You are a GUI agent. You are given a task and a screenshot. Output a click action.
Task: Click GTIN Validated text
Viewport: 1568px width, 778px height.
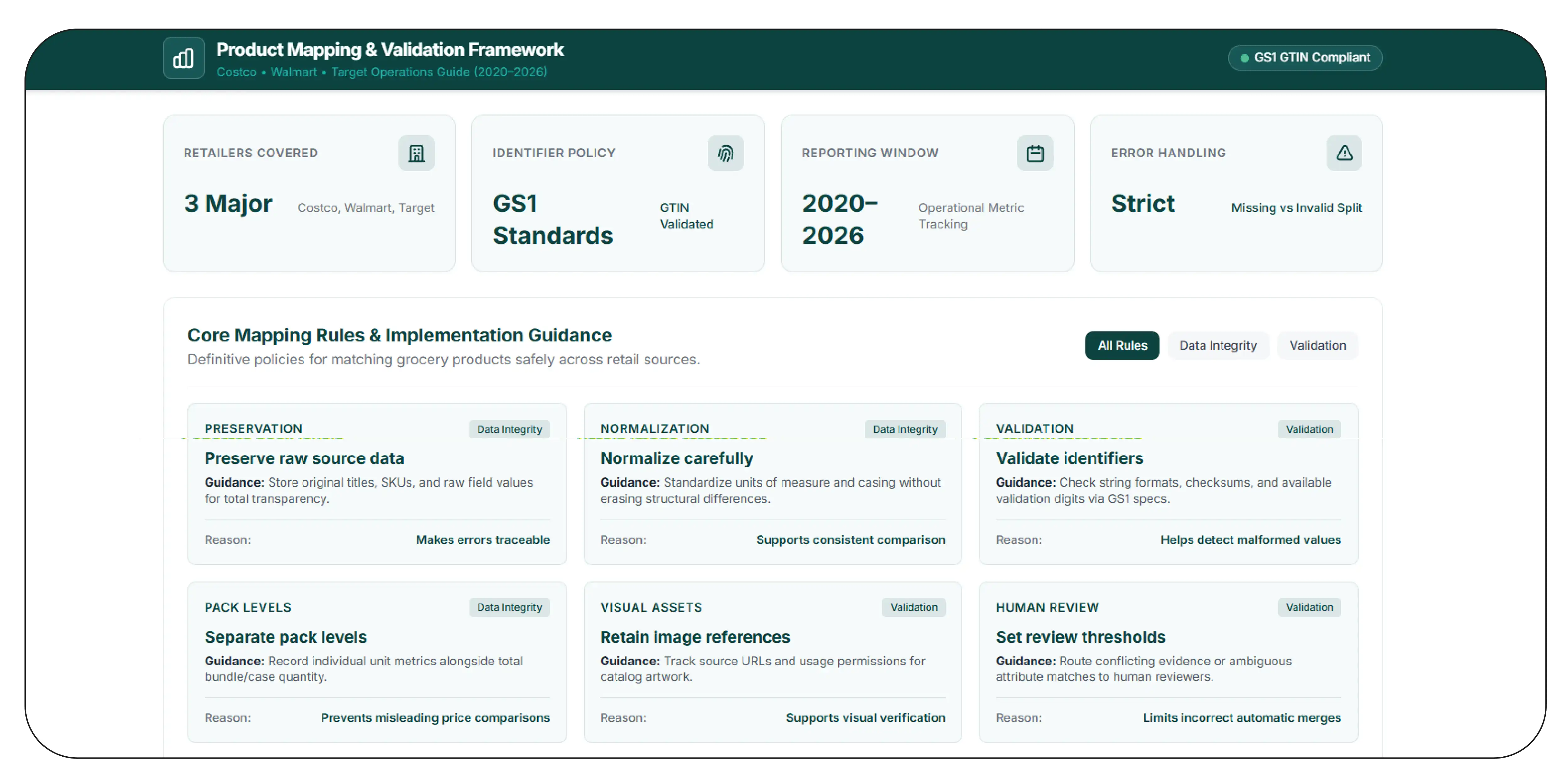(686, 216)
